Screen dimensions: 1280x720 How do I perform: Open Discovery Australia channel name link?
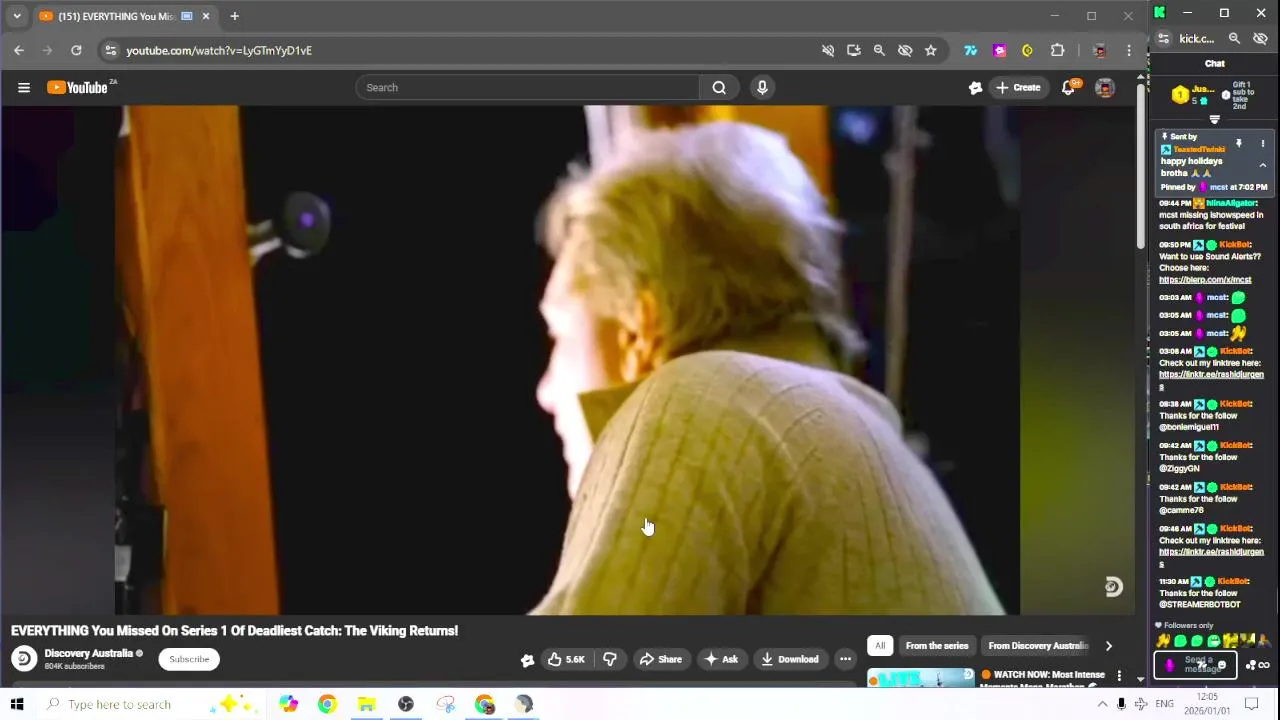pyautogui.click(x=89, y=653)
